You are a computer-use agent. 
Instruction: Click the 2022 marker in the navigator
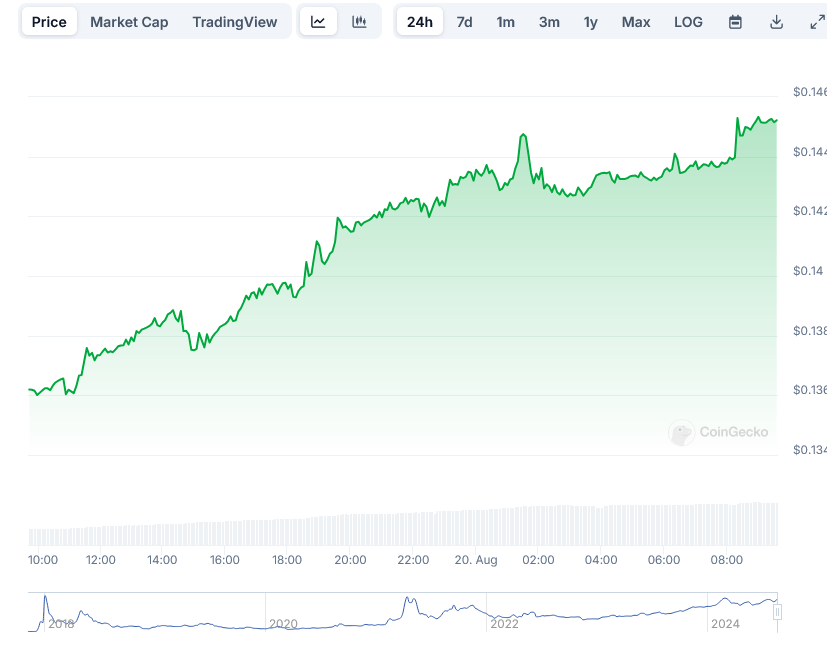504,624
